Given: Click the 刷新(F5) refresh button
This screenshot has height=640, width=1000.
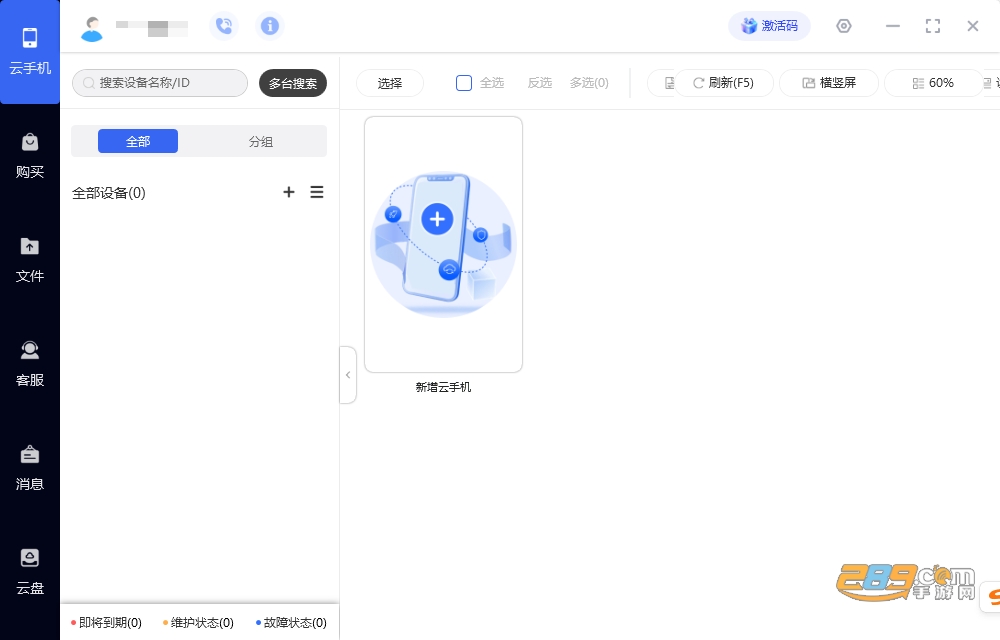Looking at the screenshot, I should tap(724, 83).
